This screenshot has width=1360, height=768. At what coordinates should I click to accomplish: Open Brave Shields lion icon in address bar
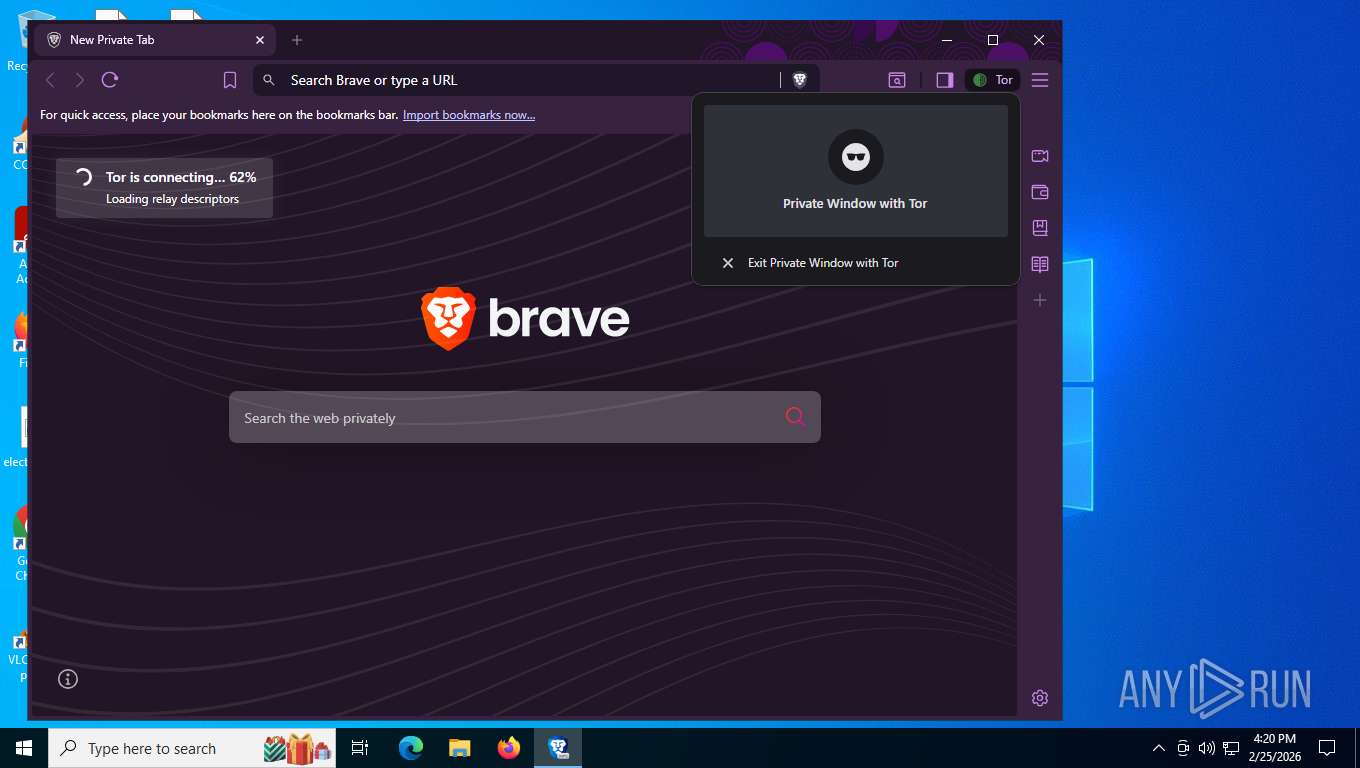point(800,80)
